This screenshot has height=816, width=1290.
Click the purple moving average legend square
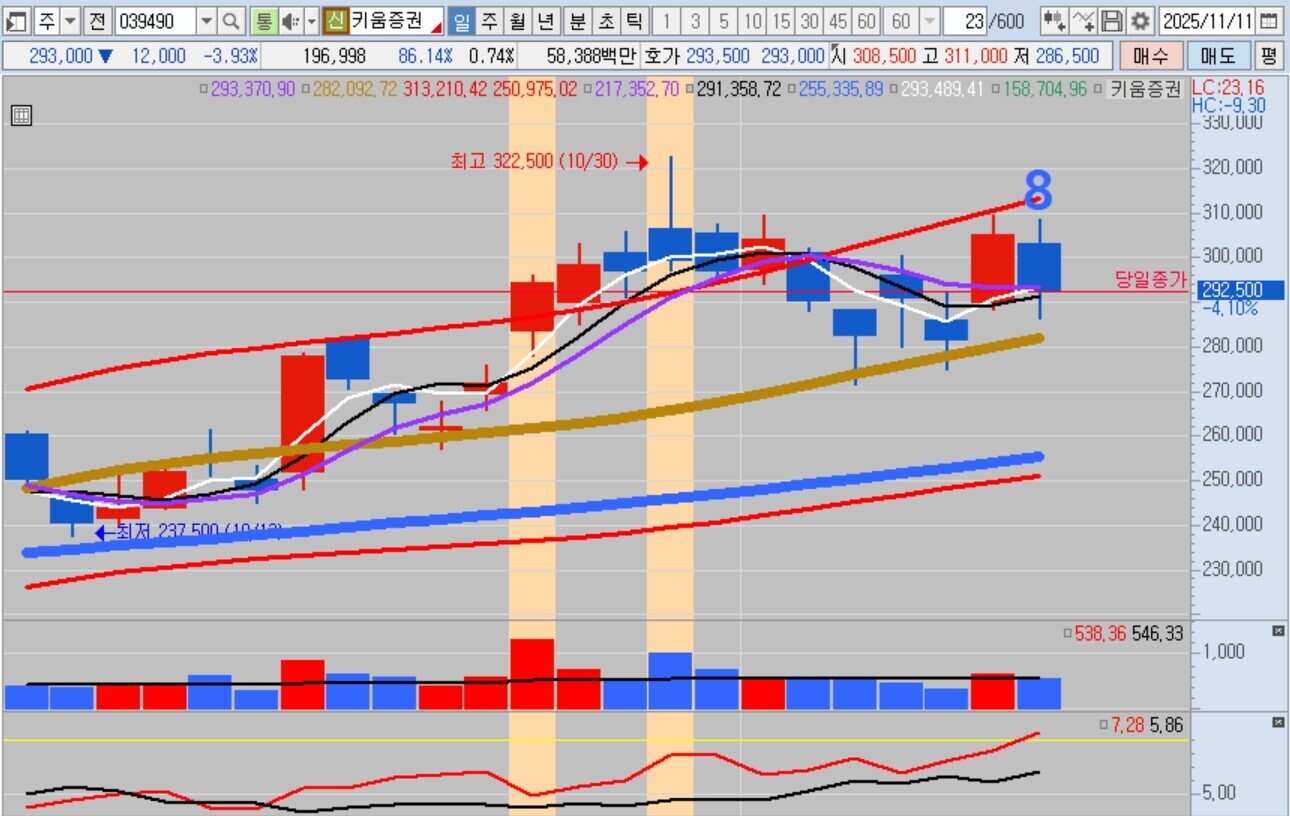point(204,89)
